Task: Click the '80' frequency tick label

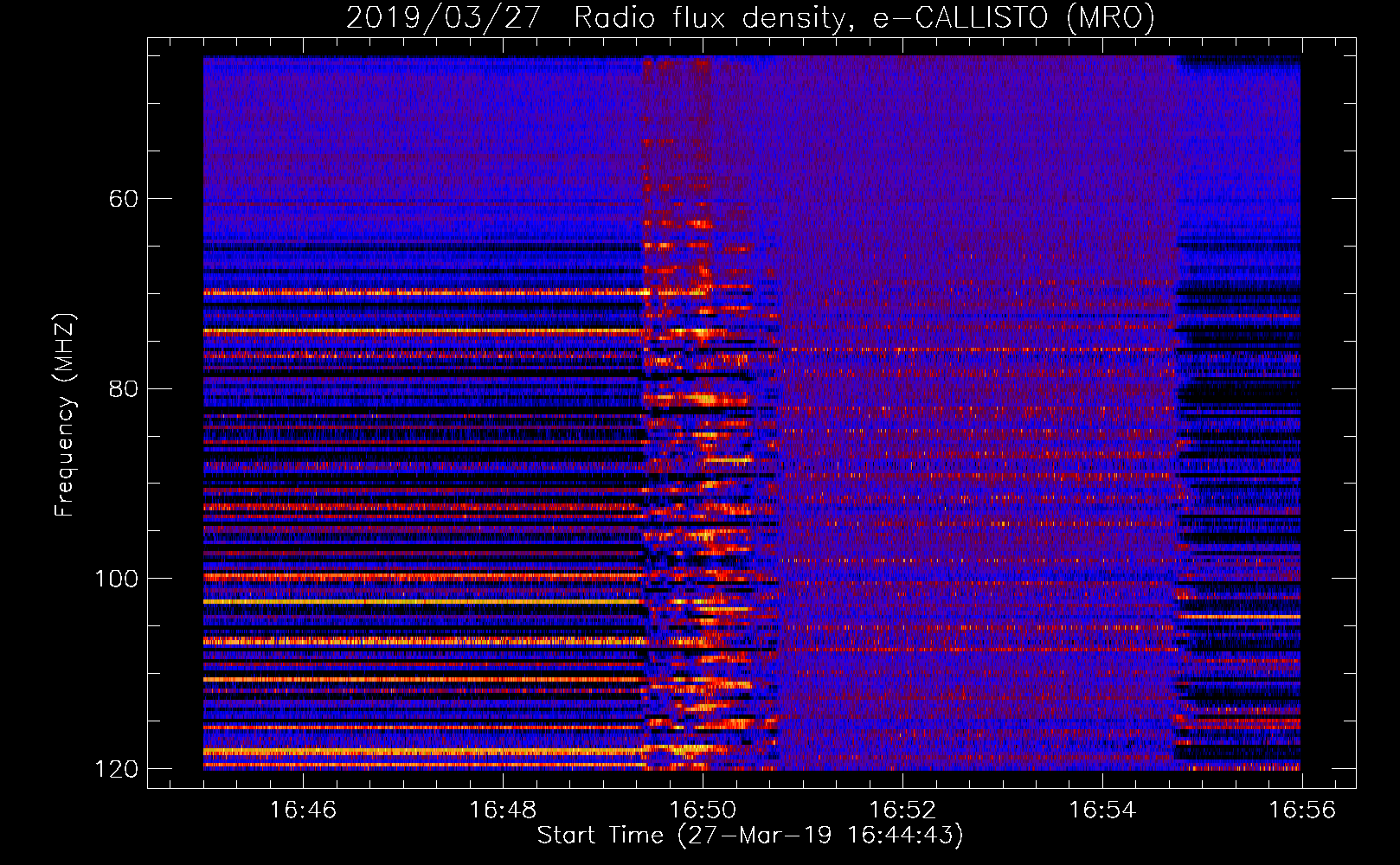Action: 124,388
